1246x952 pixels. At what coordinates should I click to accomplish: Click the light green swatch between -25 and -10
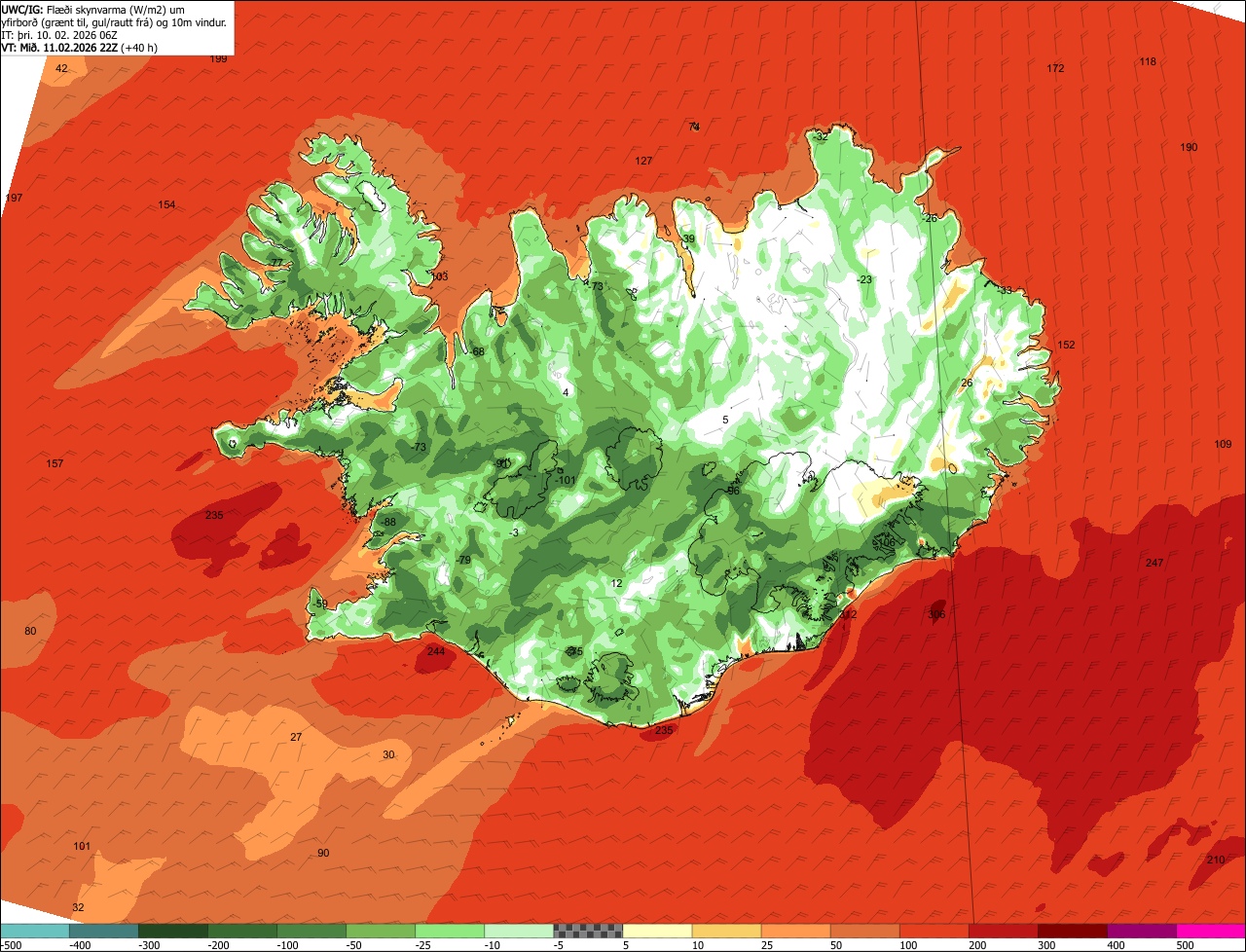(450, 931)
